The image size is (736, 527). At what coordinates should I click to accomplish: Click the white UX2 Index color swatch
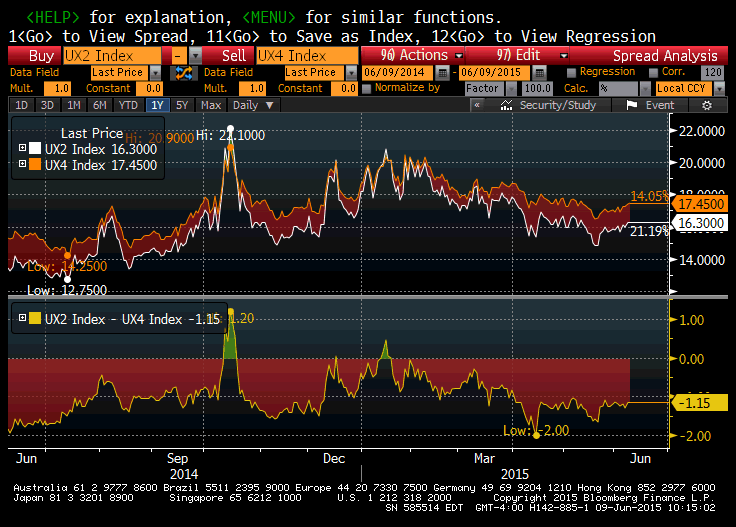pos(36,149)
